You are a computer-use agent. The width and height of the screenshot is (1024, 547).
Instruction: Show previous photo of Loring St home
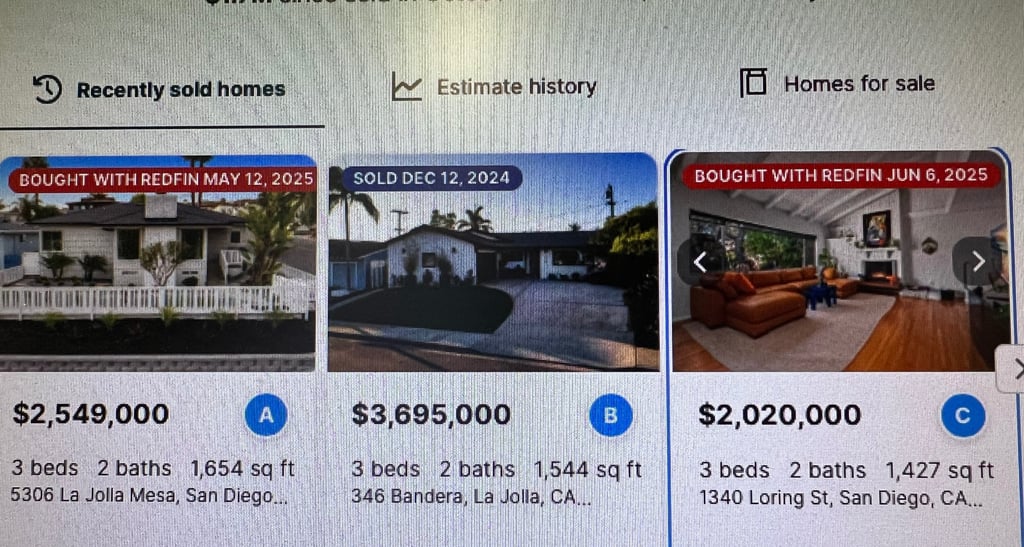point(700,262)
